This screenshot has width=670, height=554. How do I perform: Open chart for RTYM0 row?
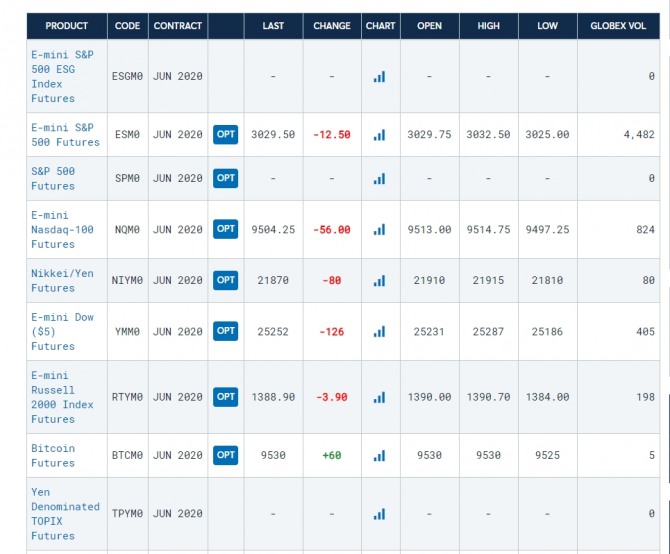379,397
